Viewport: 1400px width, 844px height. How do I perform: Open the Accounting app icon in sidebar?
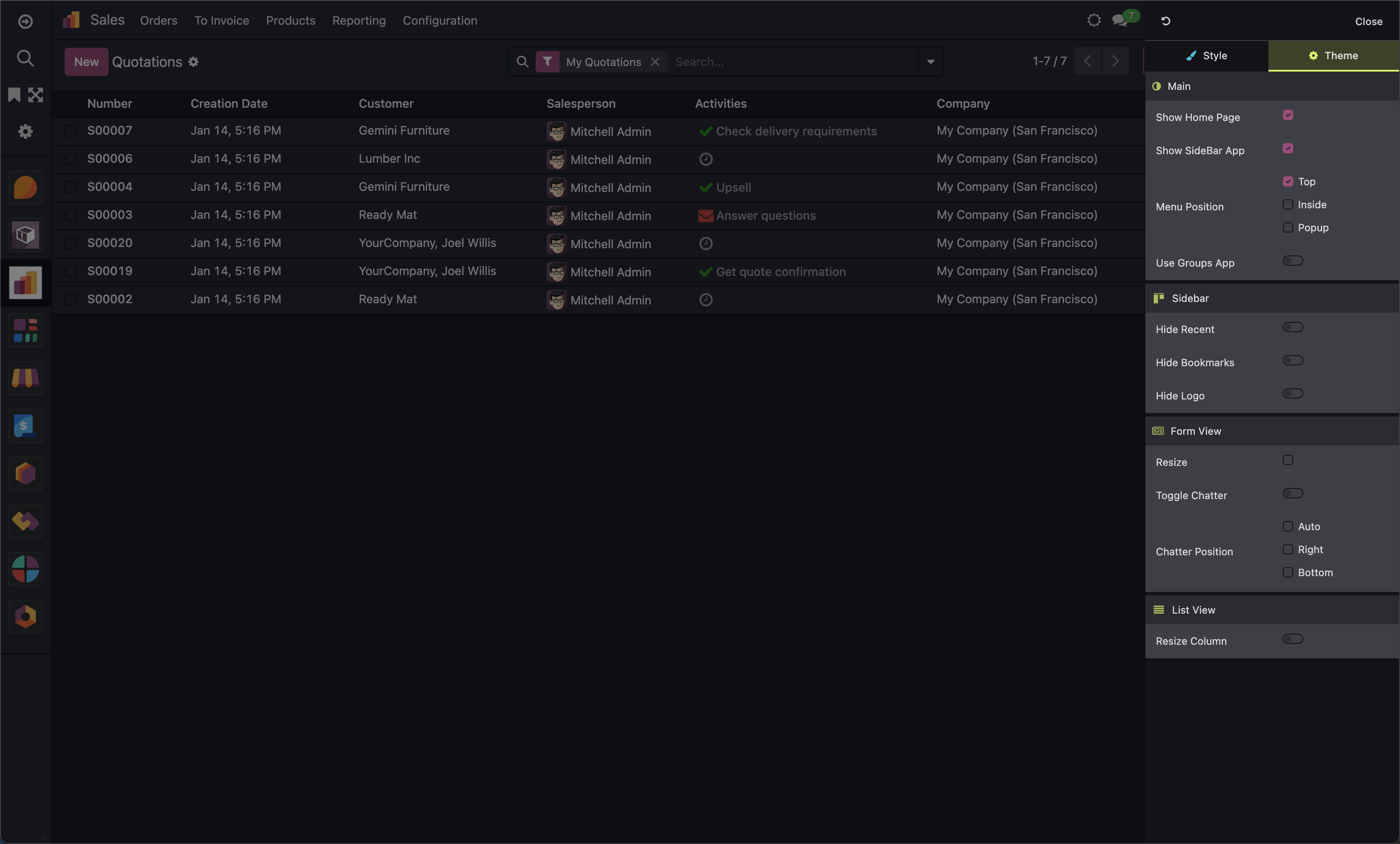click(25, 426)
